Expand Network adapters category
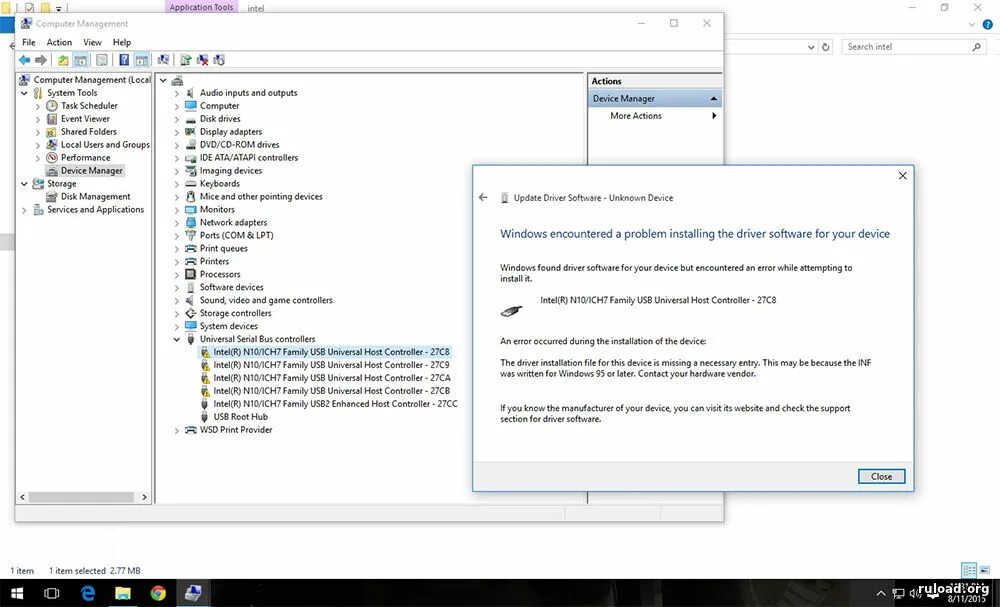1000x607 pixels. click(x=177, y=223)
